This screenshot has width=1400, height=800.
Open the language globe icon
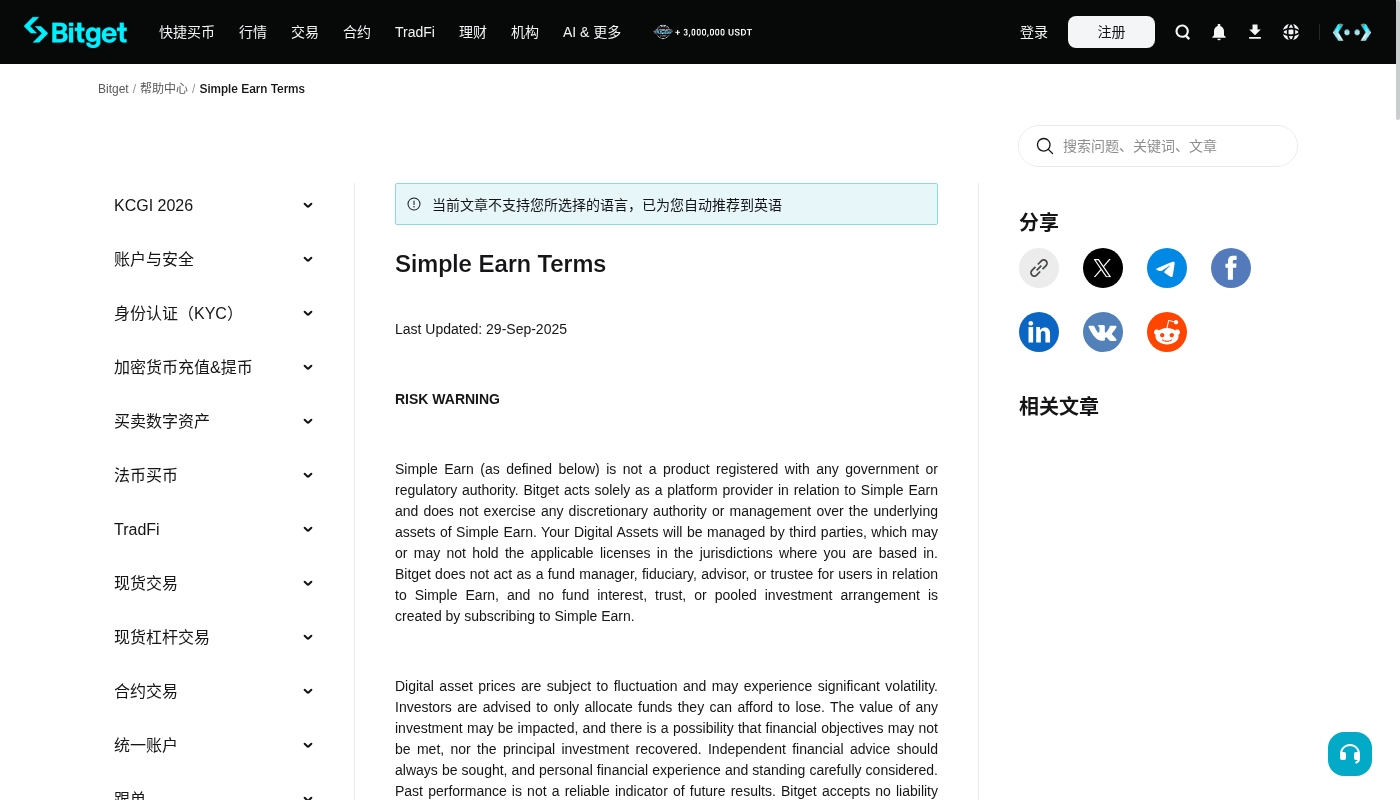(1291, 32)
